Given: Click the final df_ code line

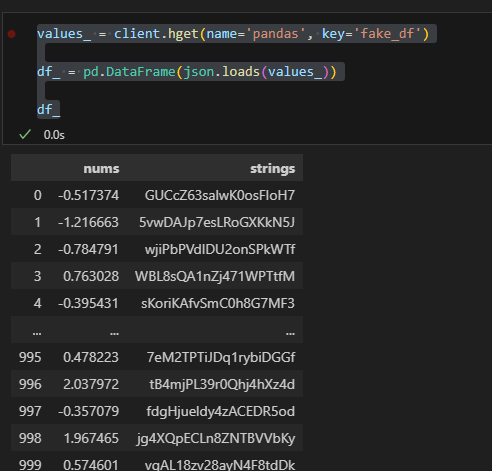Looking at the screenshot, I should click(49, 109).
